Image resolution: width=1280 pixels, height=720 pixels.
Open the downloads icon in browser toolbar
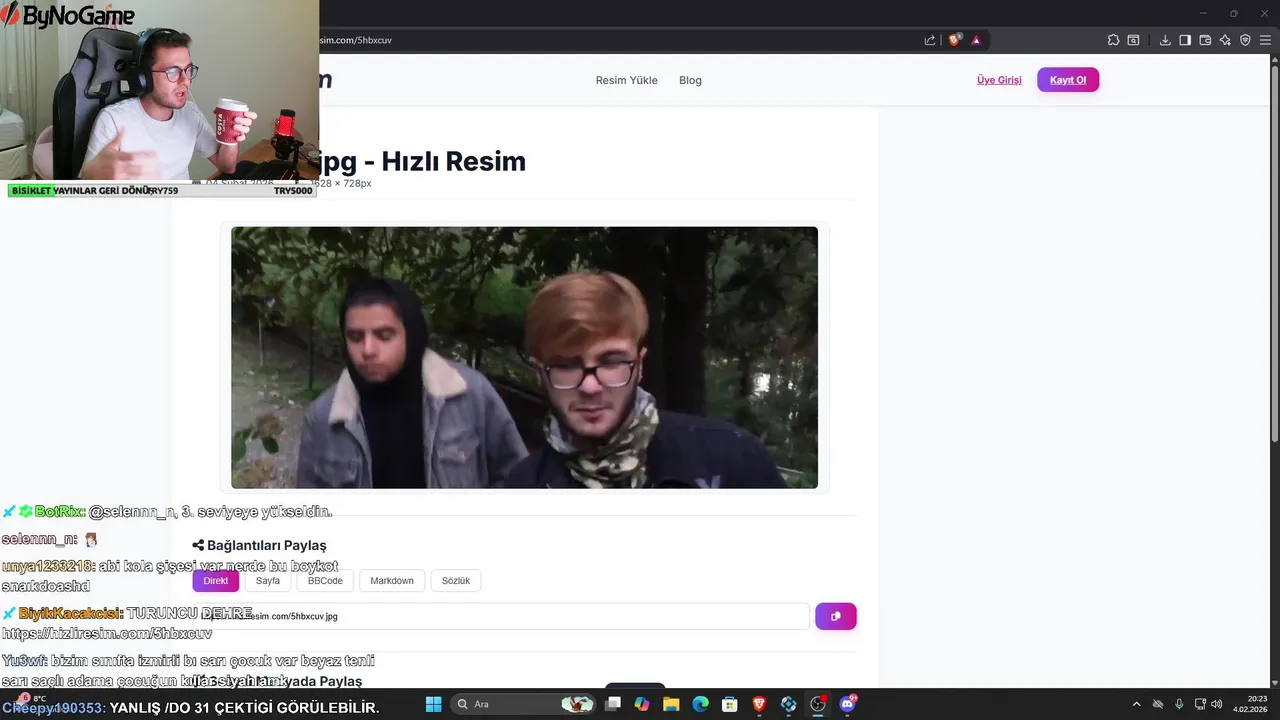[x=1165, y=40]
